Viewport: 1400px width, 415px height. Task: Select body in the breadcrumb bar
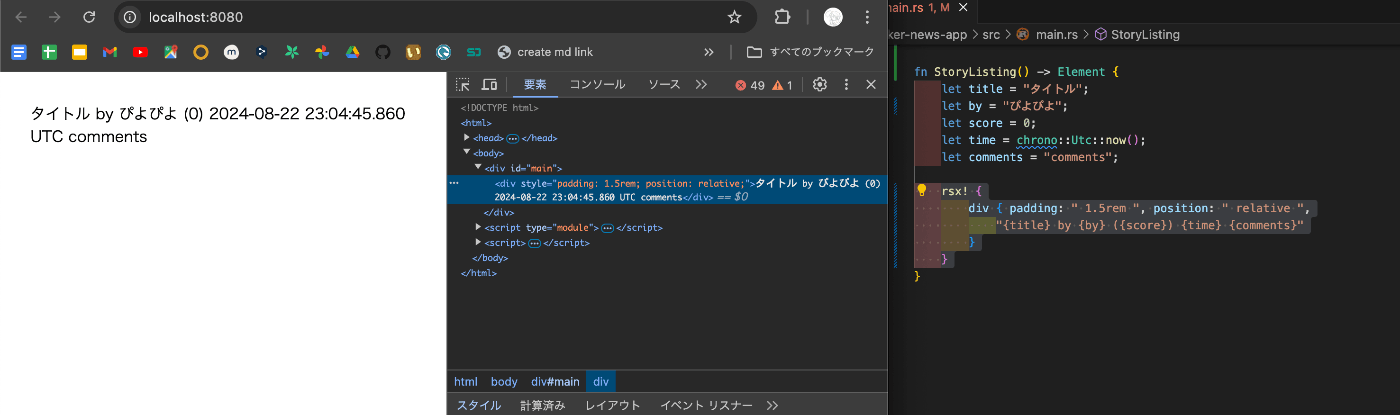(504, 381)
